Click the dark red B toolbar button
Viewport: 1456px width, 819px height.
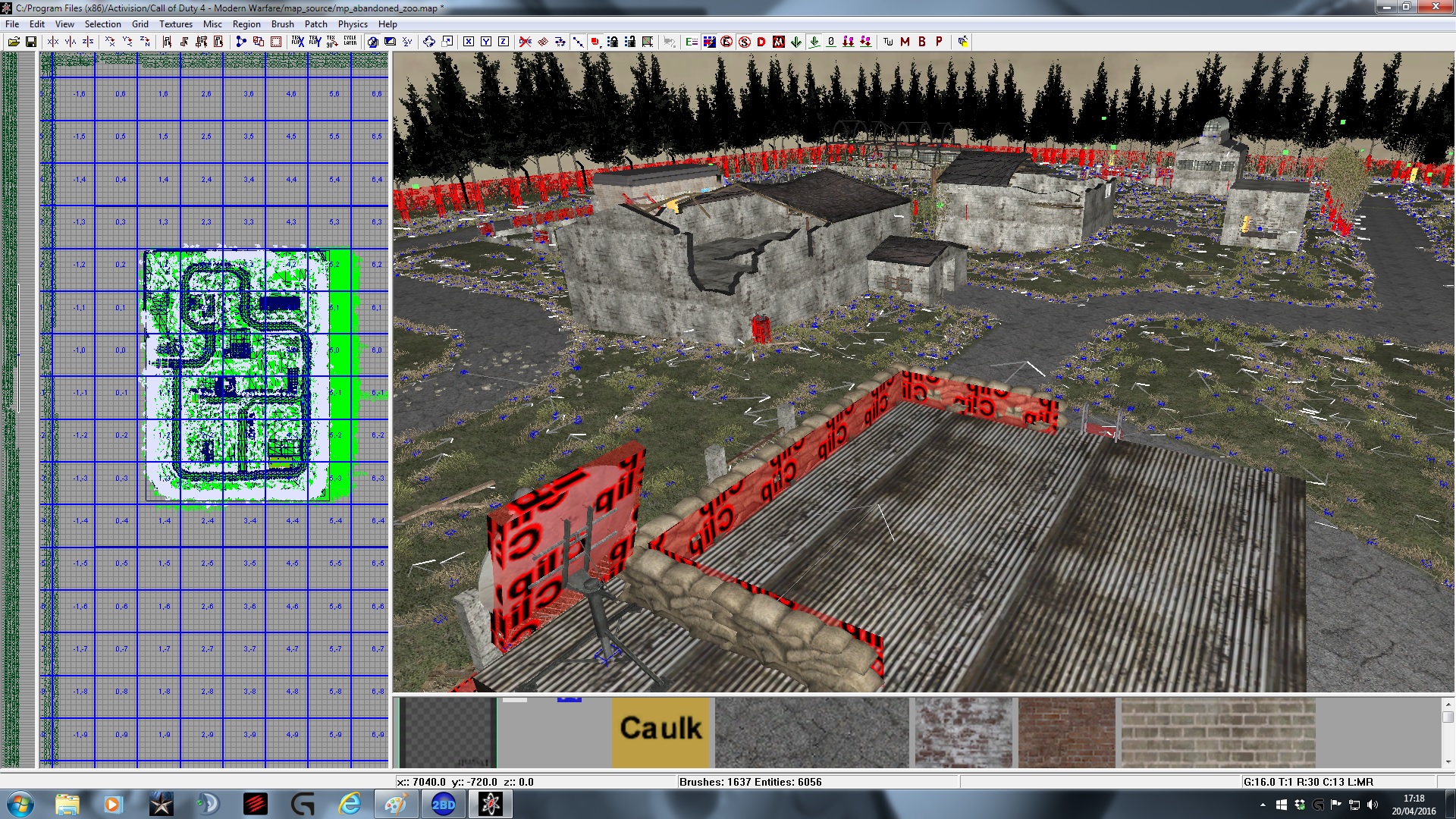pos(922,42)
